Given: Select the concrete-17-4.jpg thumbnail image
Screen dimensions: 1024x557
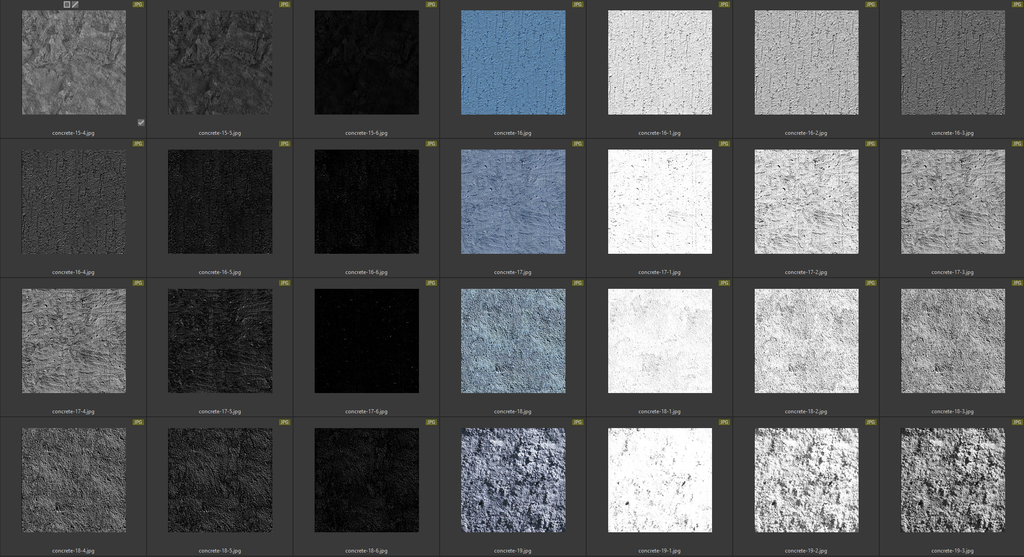Looking at the screenshot, I should [x=74, y=341].
